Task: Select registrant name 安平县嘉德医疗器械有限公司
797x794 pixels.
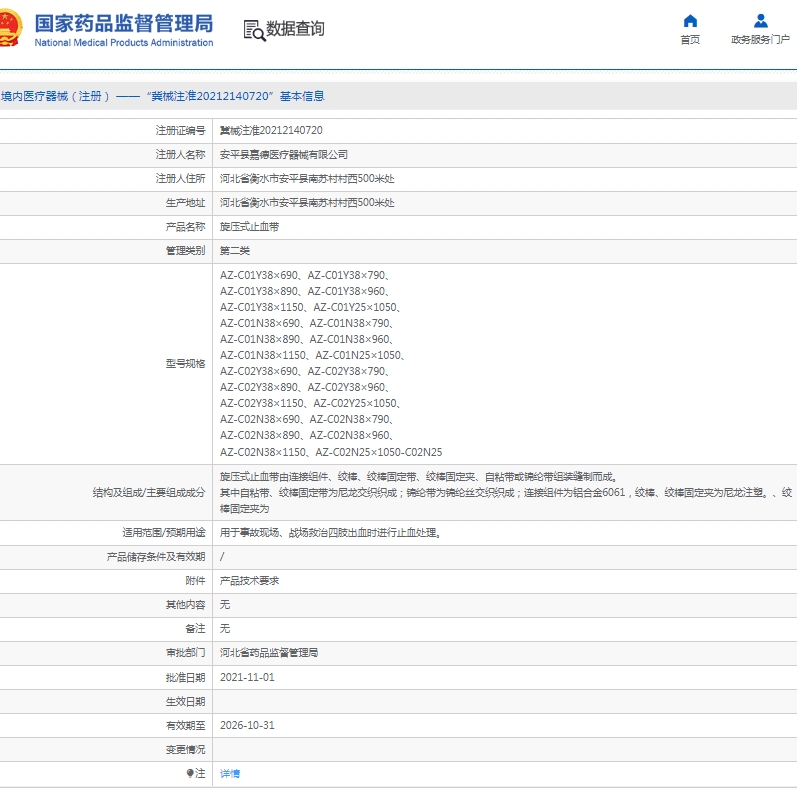Action: [x=284, y=155]
